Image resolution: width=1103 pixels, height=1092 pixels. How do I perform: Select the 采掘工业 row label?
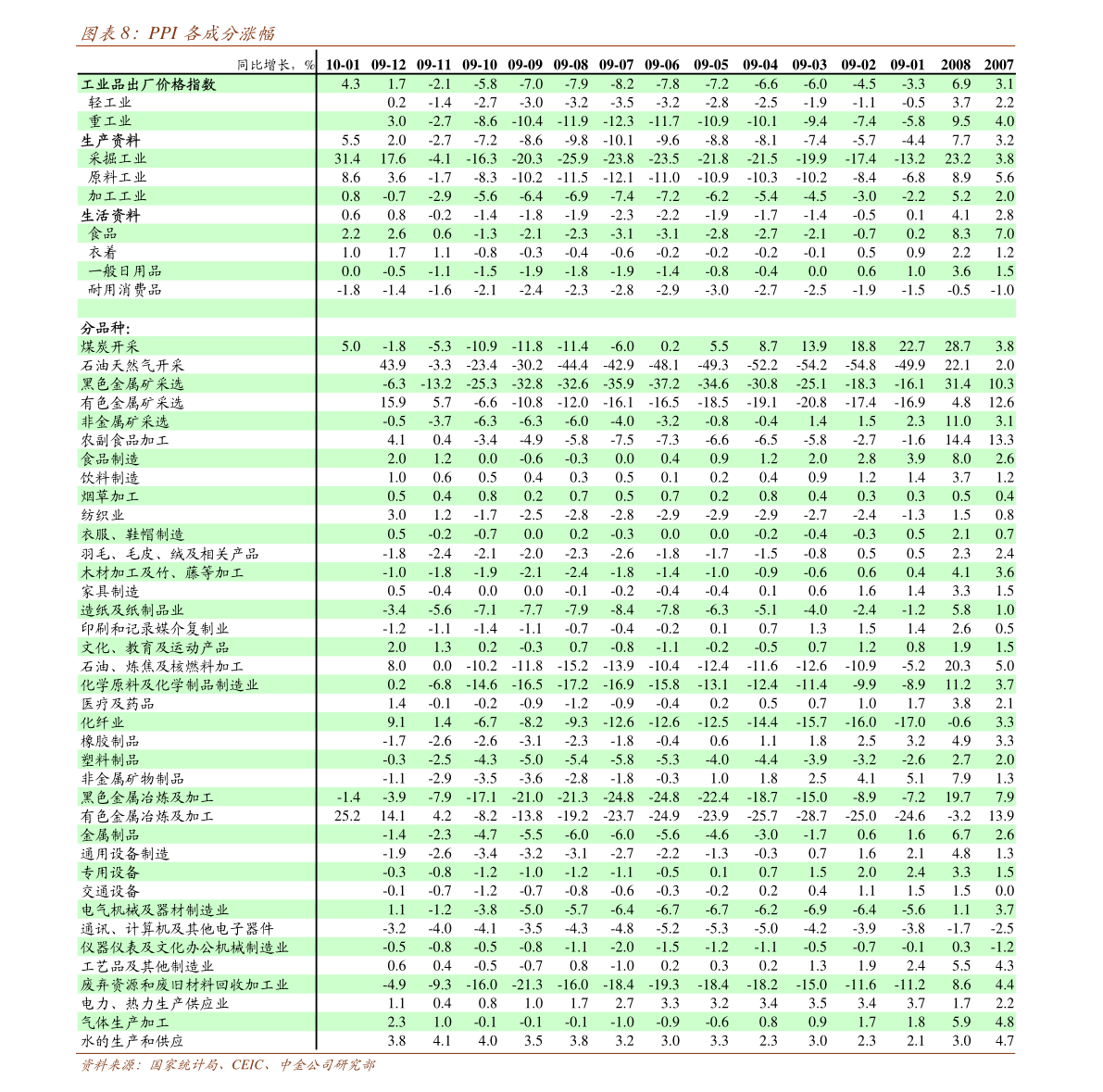(x=118, y=158)
